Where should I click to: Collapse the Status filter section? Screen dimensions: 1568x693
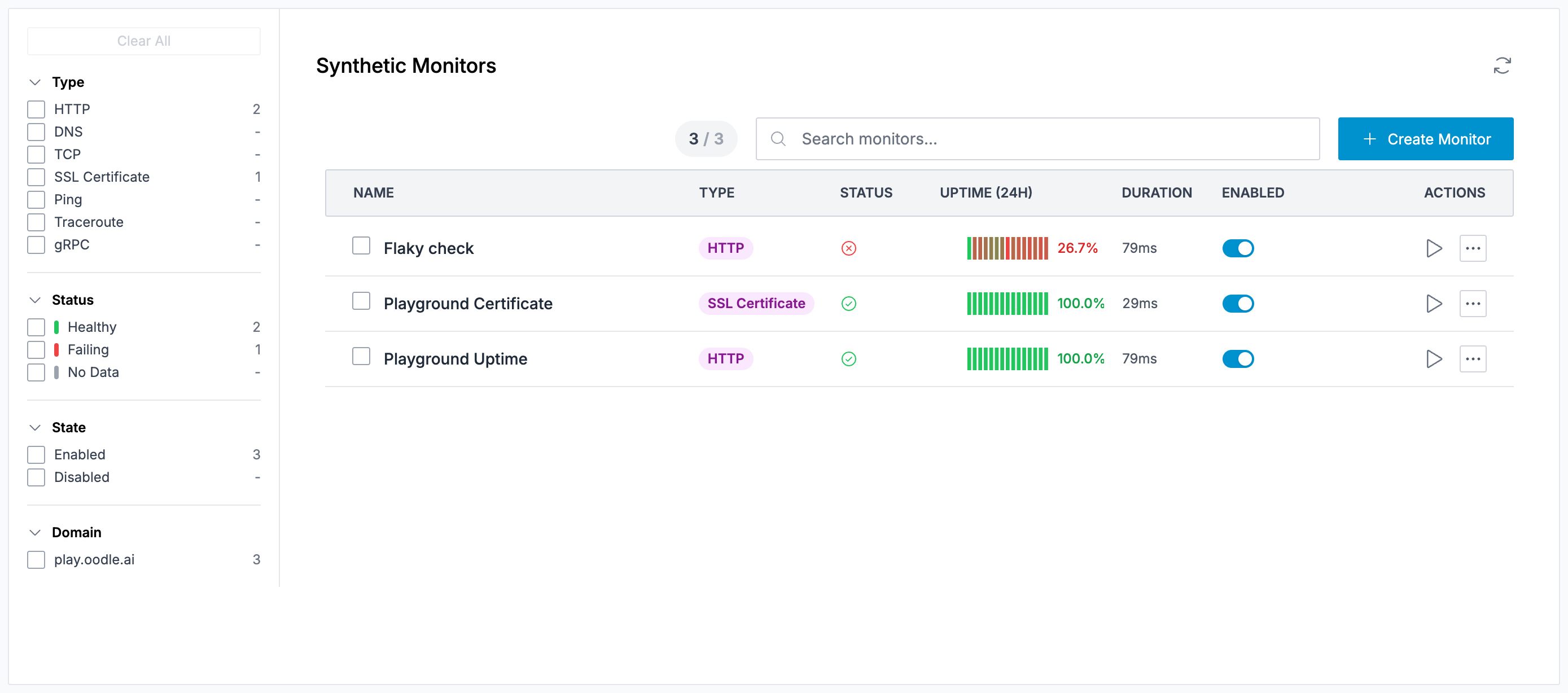click(36, 300)
